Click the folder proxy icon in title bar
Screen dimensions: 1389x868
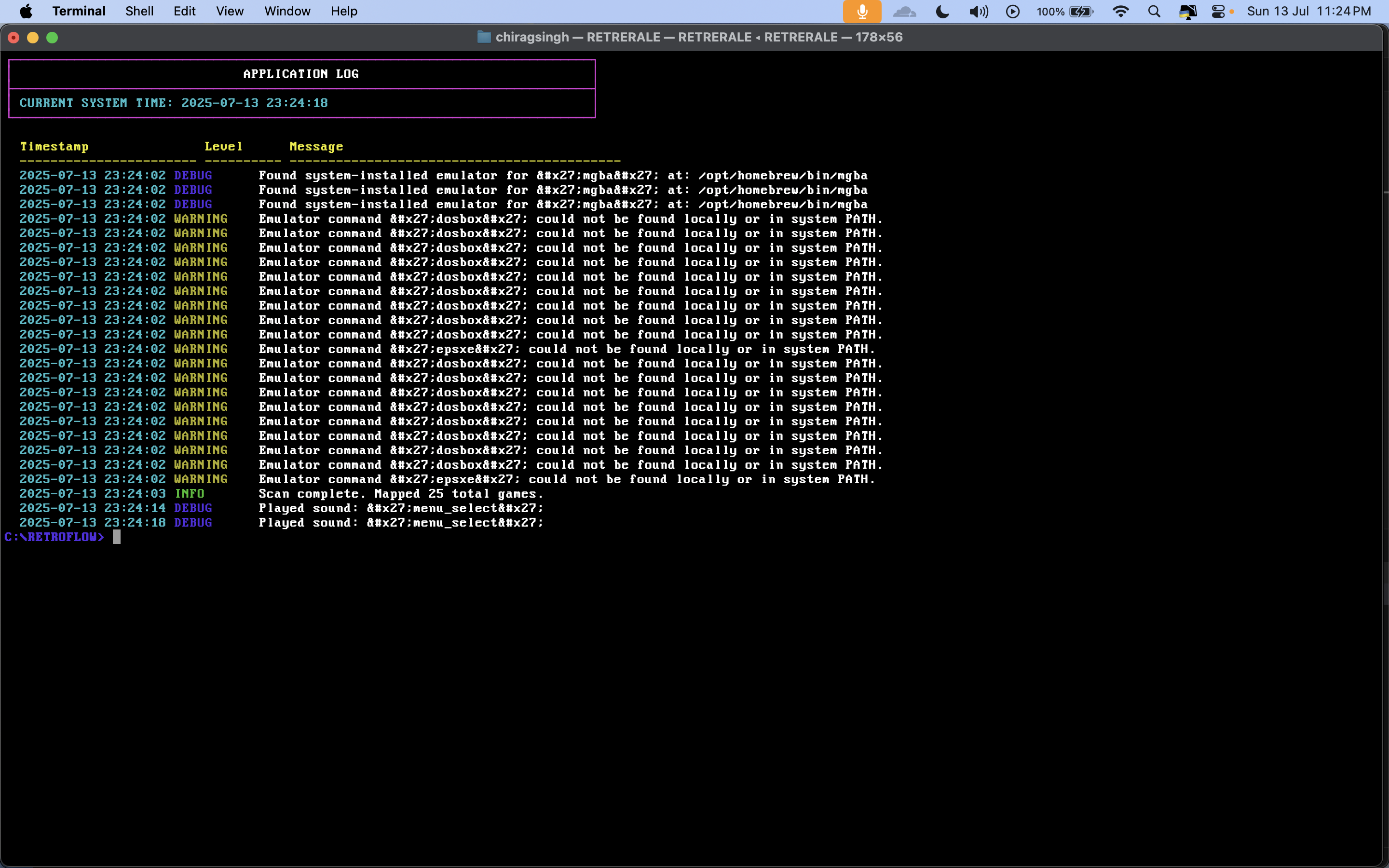point(484,37)
